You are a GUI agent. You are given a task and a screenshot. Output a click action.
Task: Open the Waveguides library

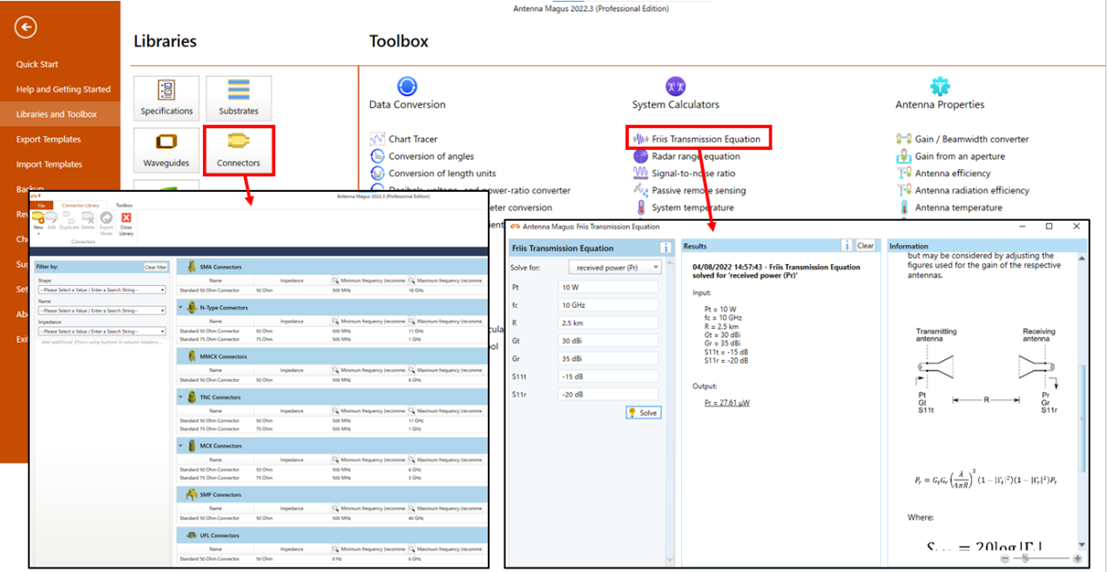166,149
